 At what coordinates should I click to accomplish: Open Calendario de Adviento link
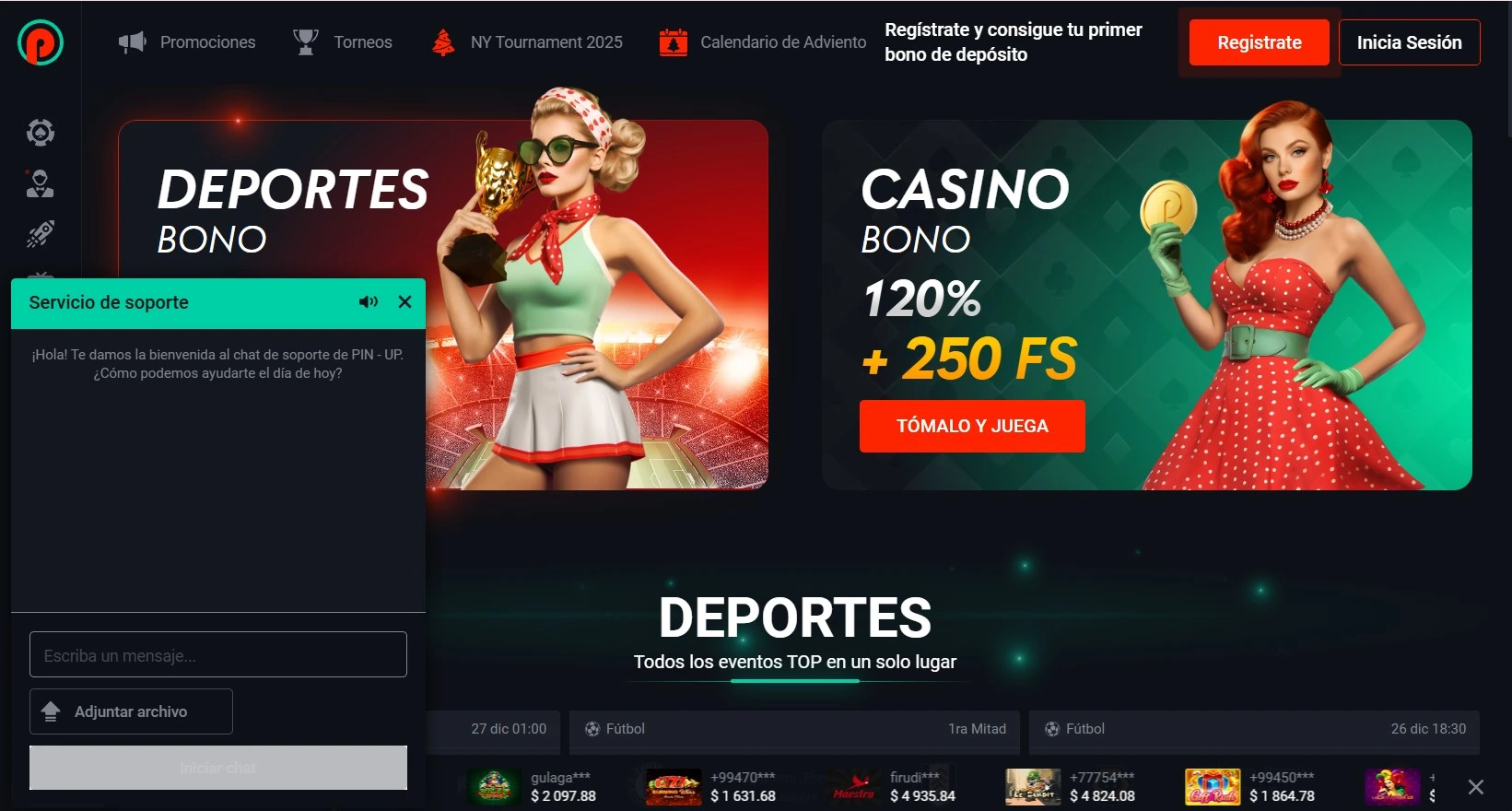click(763, 42)
